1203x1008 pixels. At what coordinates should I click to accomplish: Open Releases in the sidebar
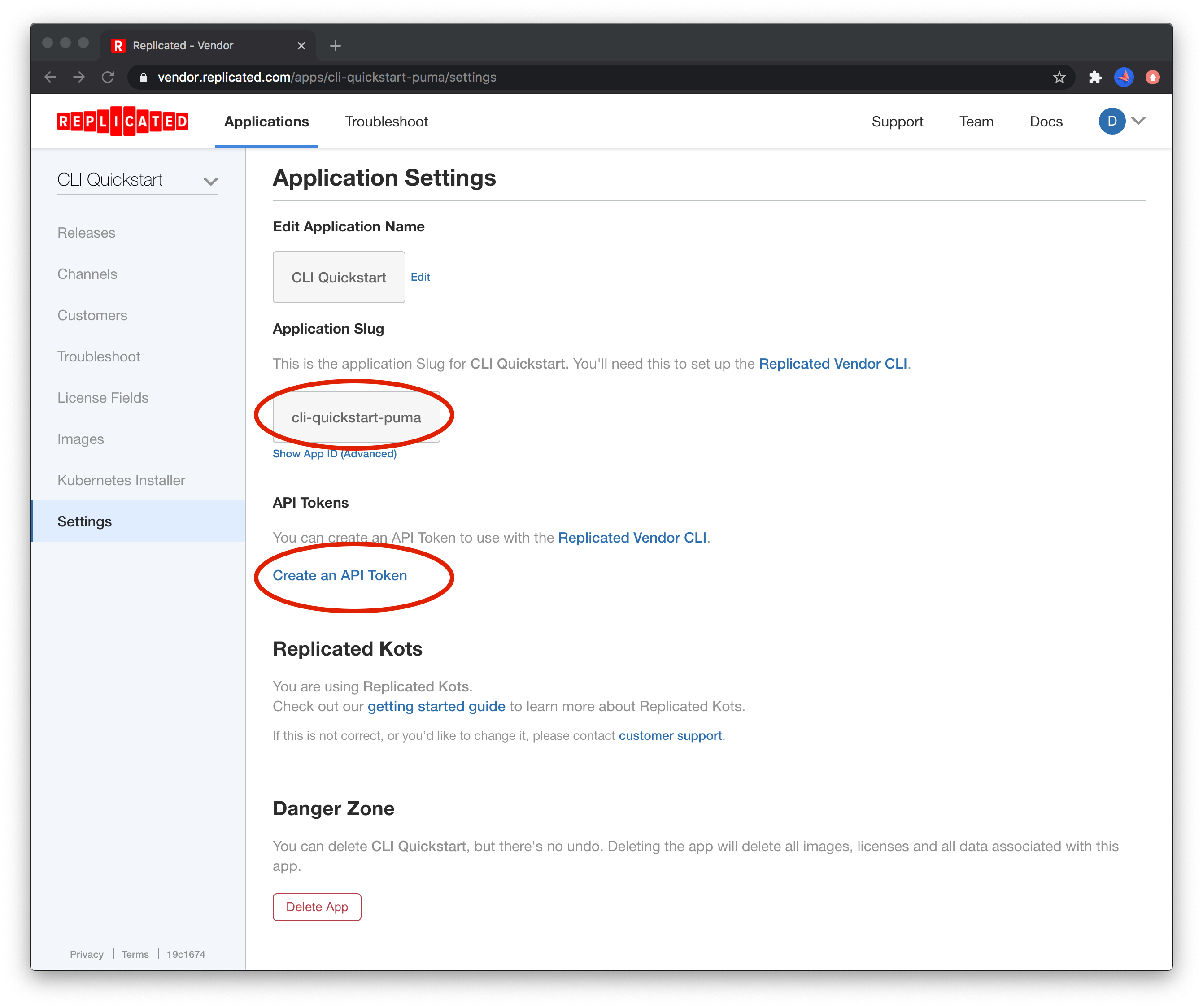(x=87, y=233)
